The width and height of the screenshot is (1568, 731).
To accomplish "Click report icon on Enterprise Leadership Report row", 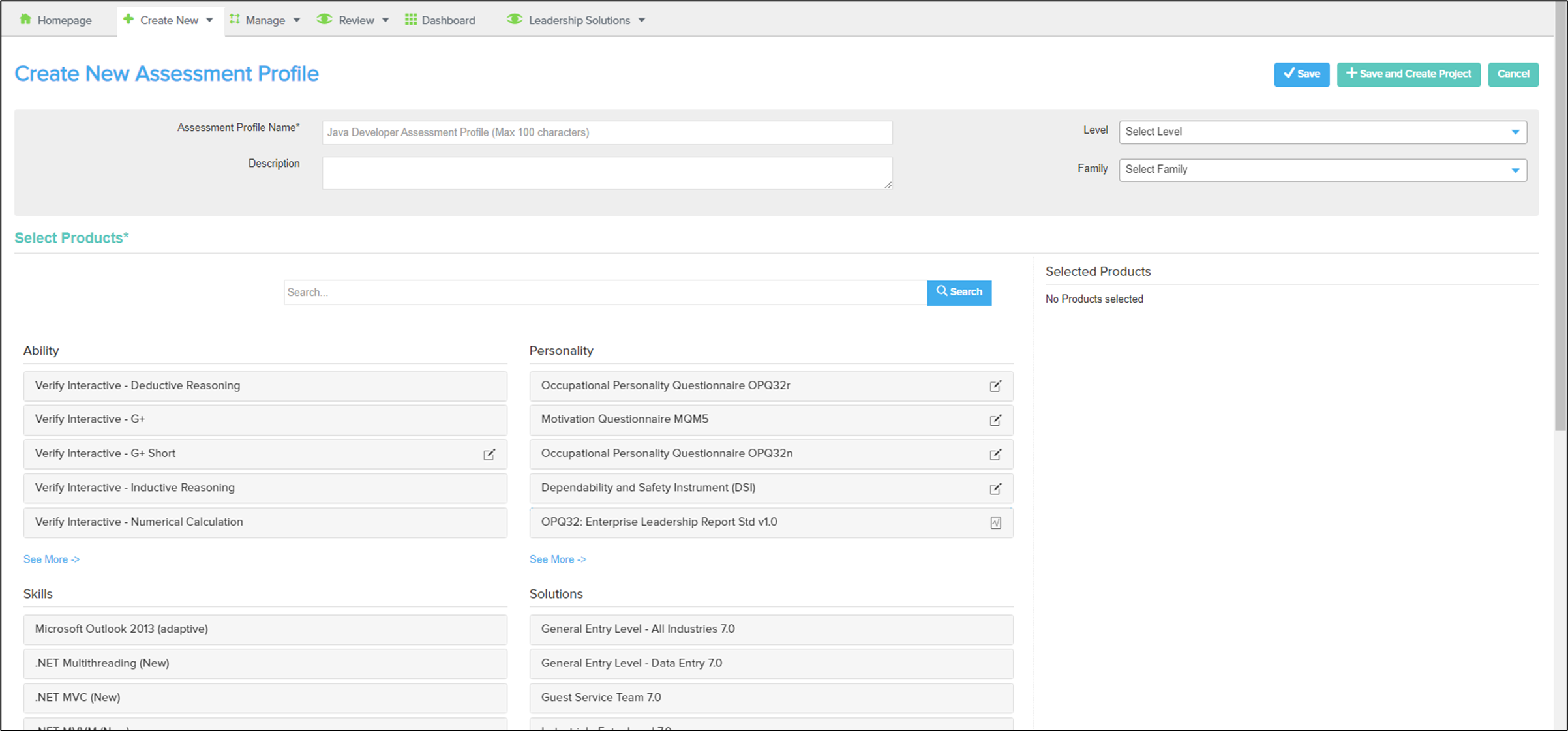I will [x=996, y=523].
